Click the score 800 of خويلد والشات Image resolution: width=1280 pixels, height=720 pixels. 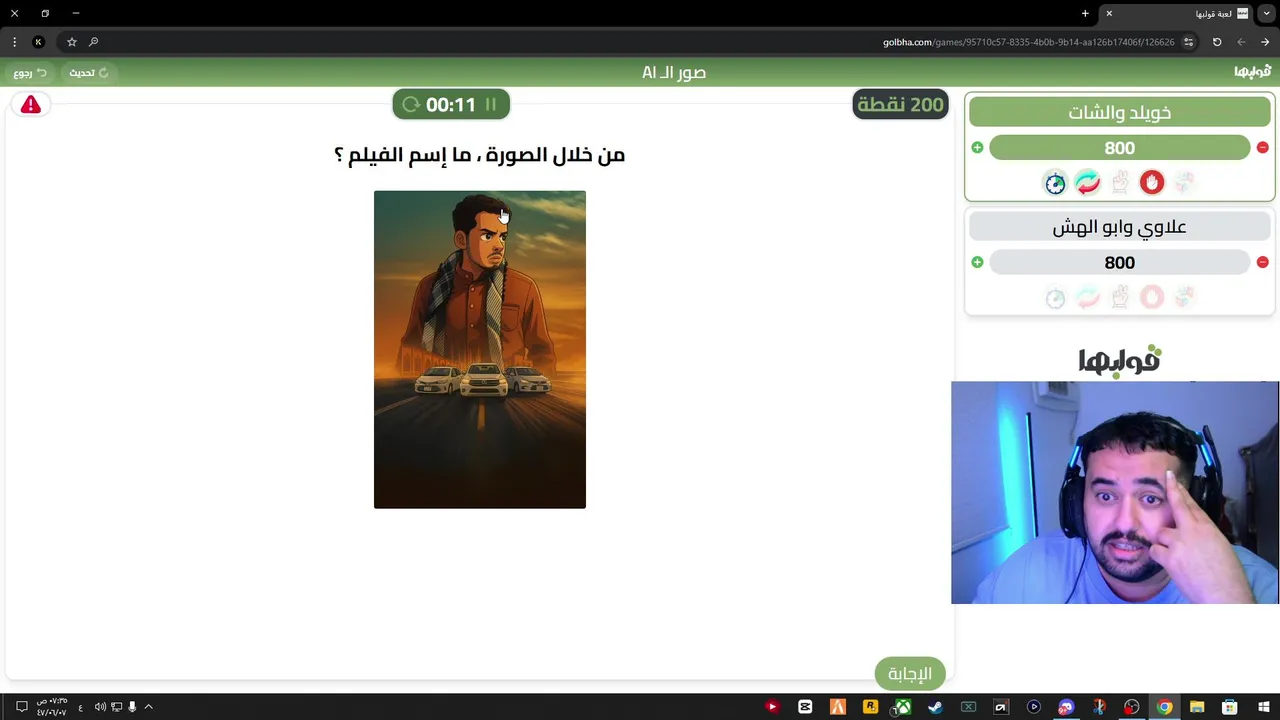pyautogui.click(x=1120, y=148)
